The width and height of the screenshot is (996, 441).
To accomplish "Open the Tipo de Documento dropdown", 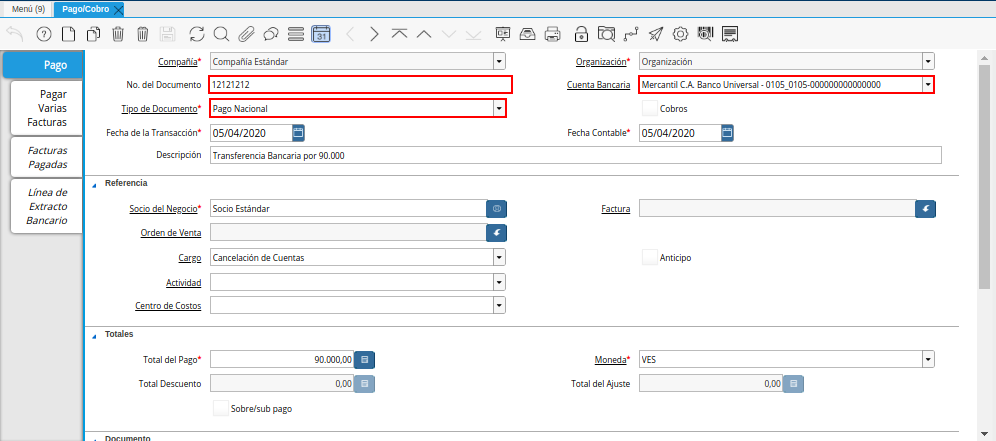I will pos(498,108).
